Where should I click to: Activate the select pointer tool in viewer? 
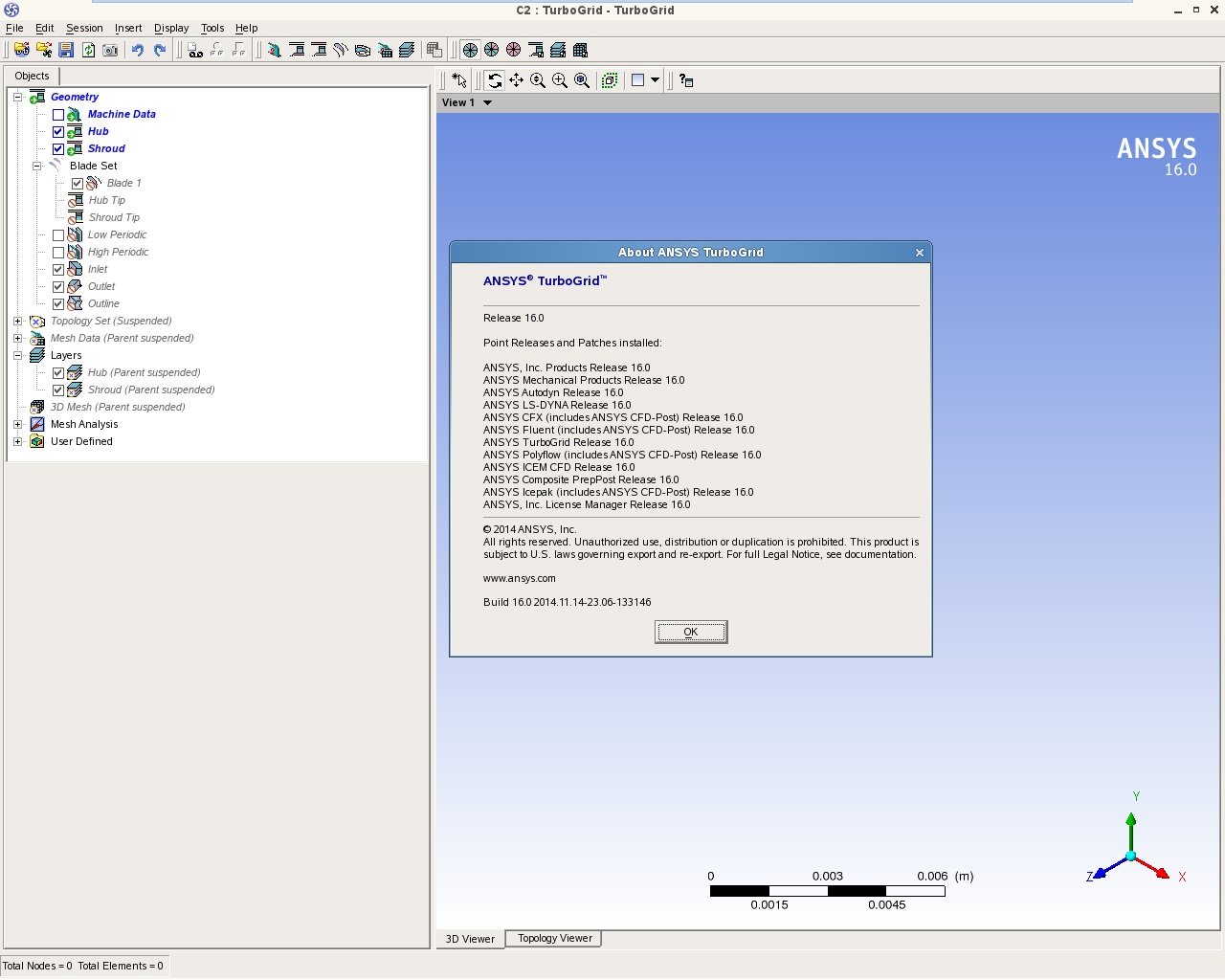pyautogui.click(x=459, y=80)
